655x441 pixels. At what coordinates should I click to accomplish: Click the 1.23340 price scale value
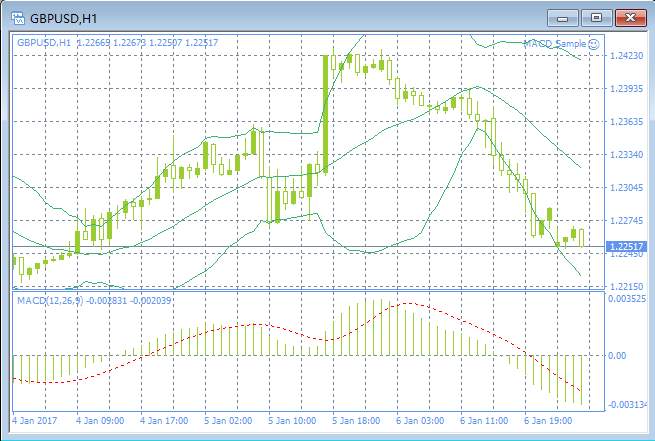pyautogui.click(x=627, y=155)
